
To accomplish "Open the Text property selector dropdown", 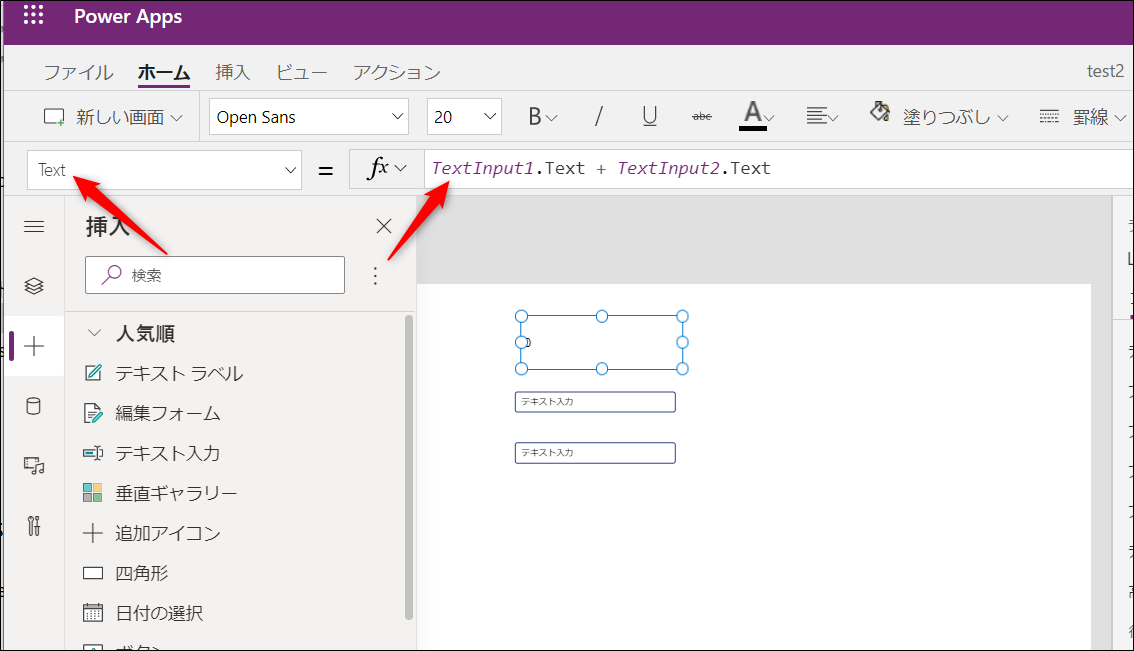I will pyautogui.click(x=164, y=170).
